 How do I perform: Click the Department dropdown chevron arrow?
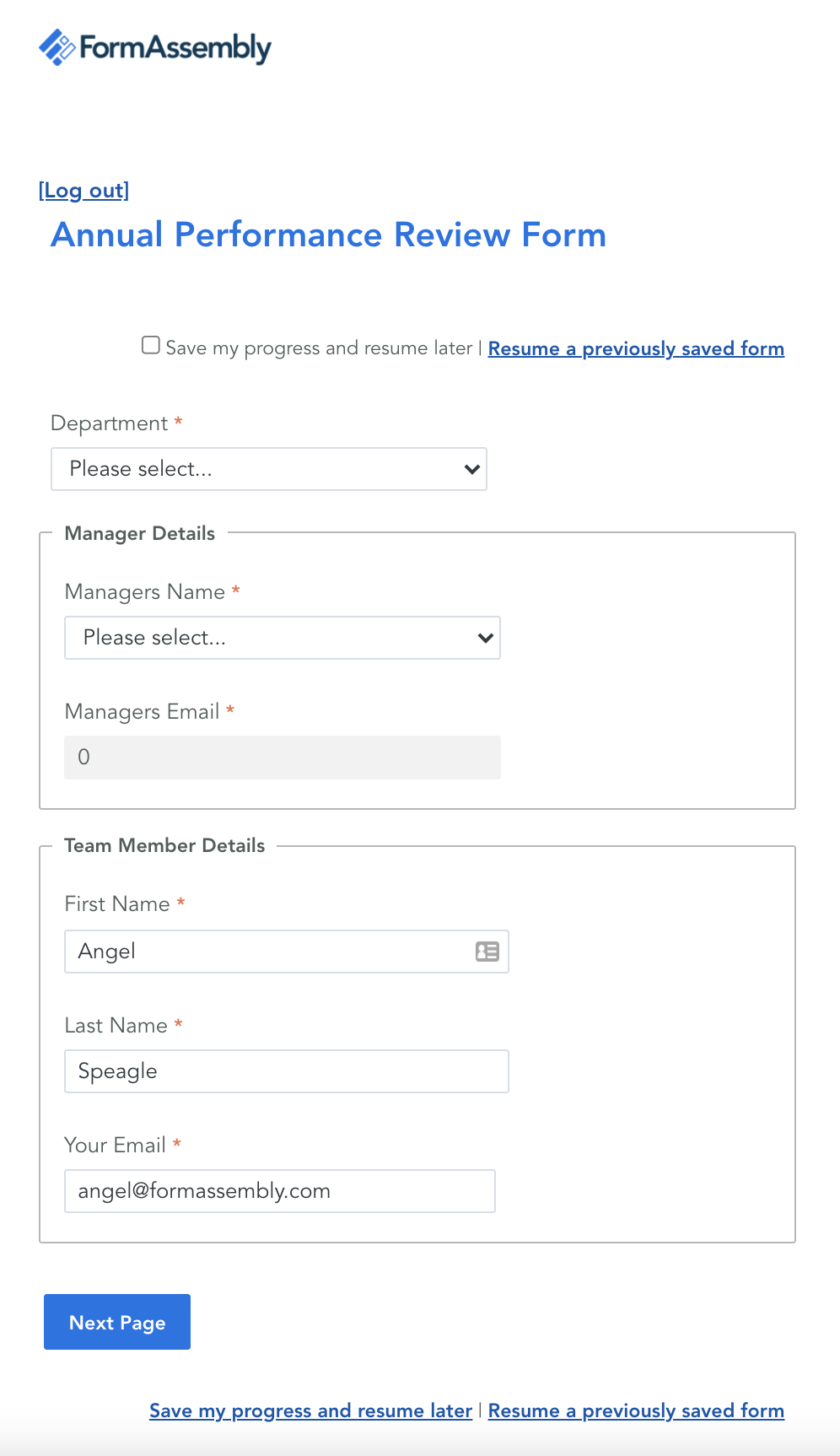472,469
